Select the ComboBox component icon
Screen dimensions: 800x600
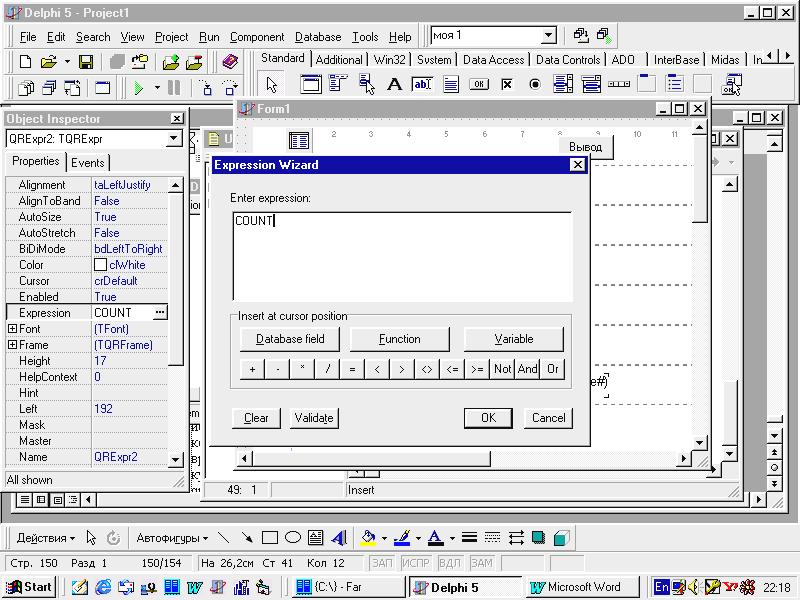pyautogui.click(x=591, y=84)
